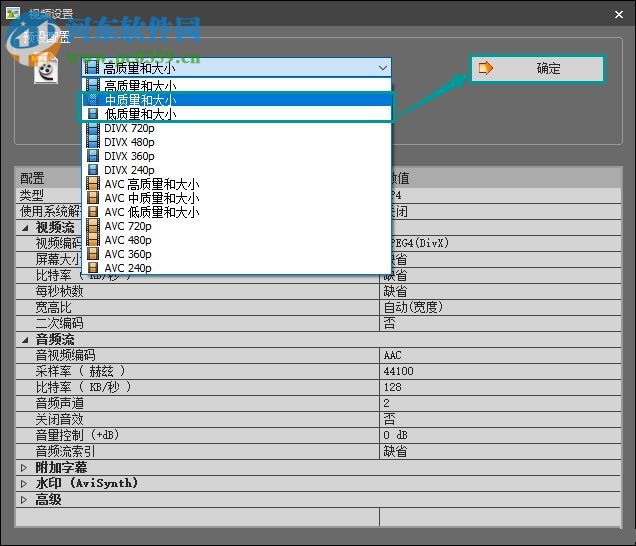Expand the 附加字幕 section
636x546 pixels.
pos(24,468)
